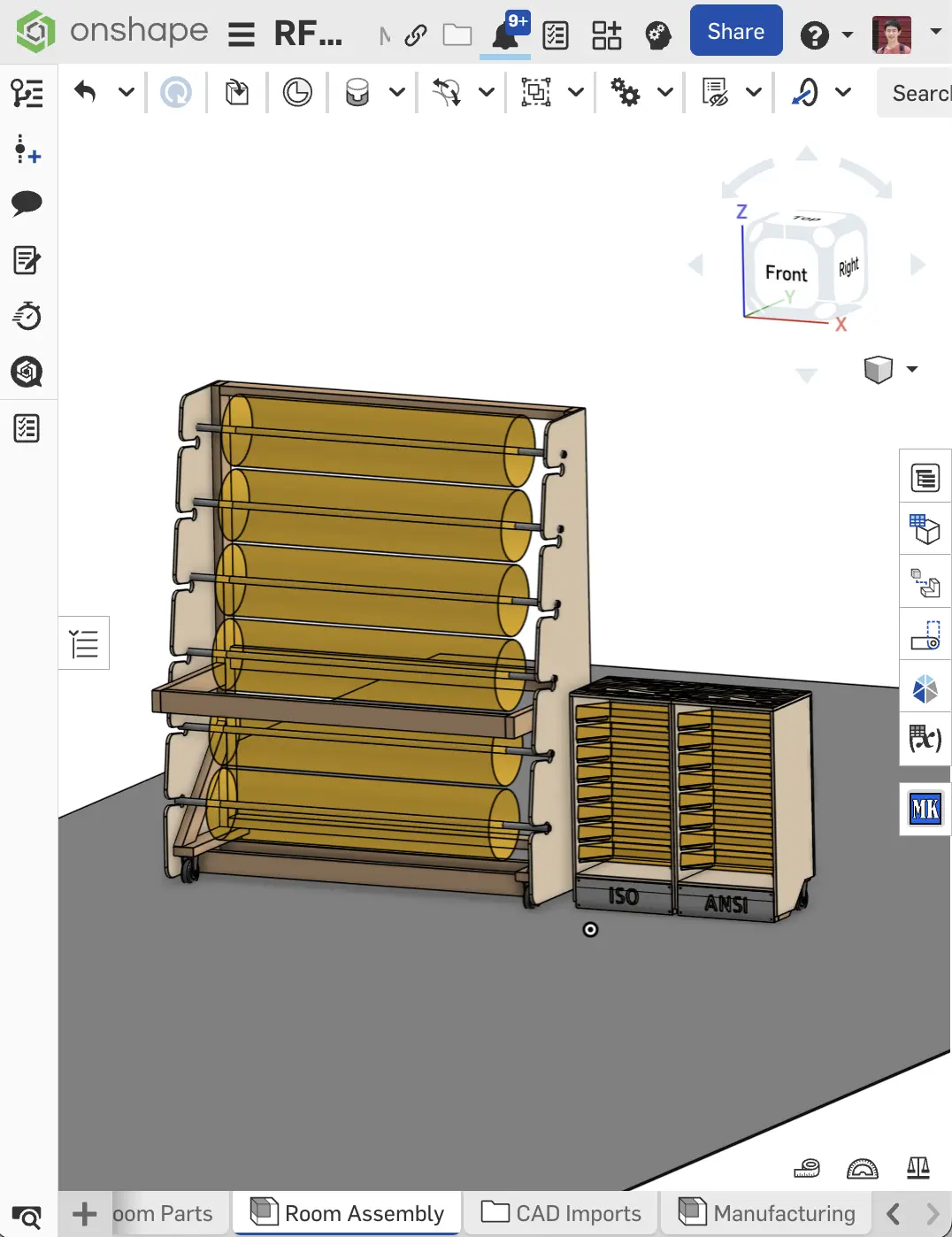The height and width of the screenshot is (1237, 952).
Task: Open the user account menu arrow
Action: [935, 32]
